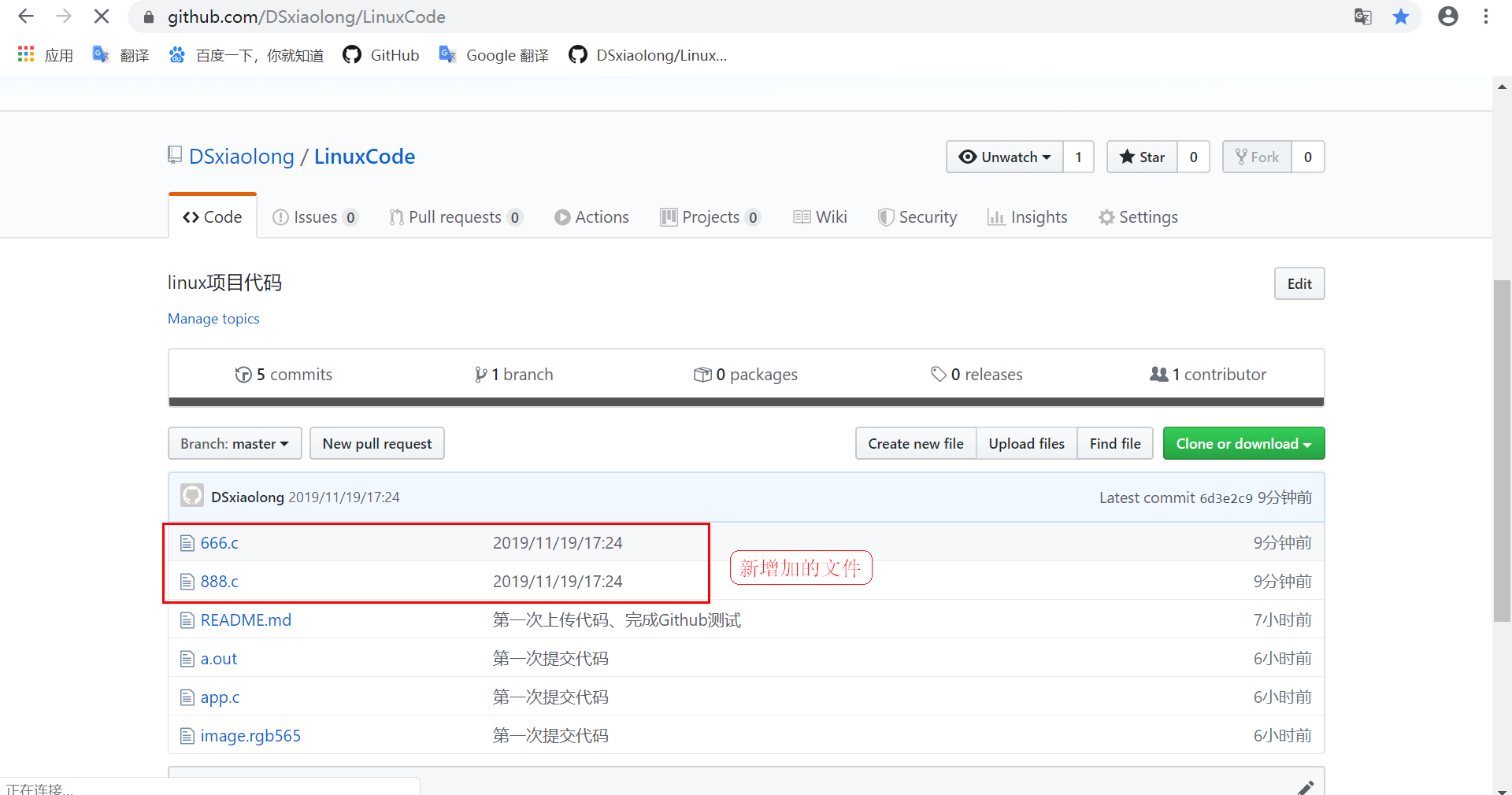Open commit message for 666.c row
This screenshot has width=1512, height=795.
pos(558,543)
